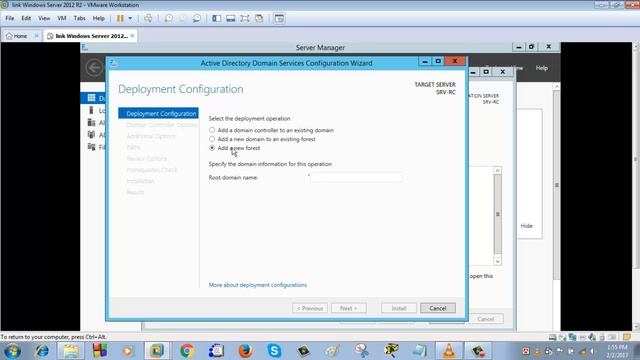Select the Deployment Configuration wizard step
Image resolution: width=640 pixels, height=360 pixels.
[x=158, y=113]
